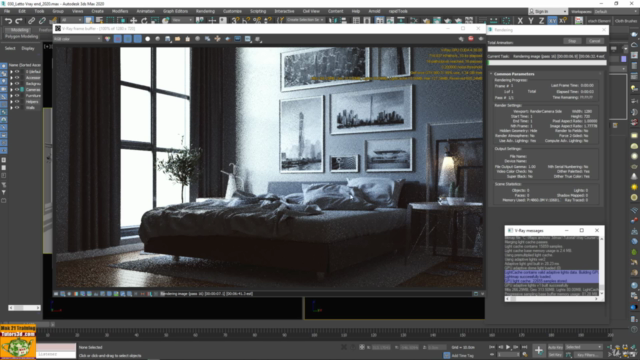Click the red stop rendering icon
The height and width of the screenshot is (360, 640).
(471, 38)
